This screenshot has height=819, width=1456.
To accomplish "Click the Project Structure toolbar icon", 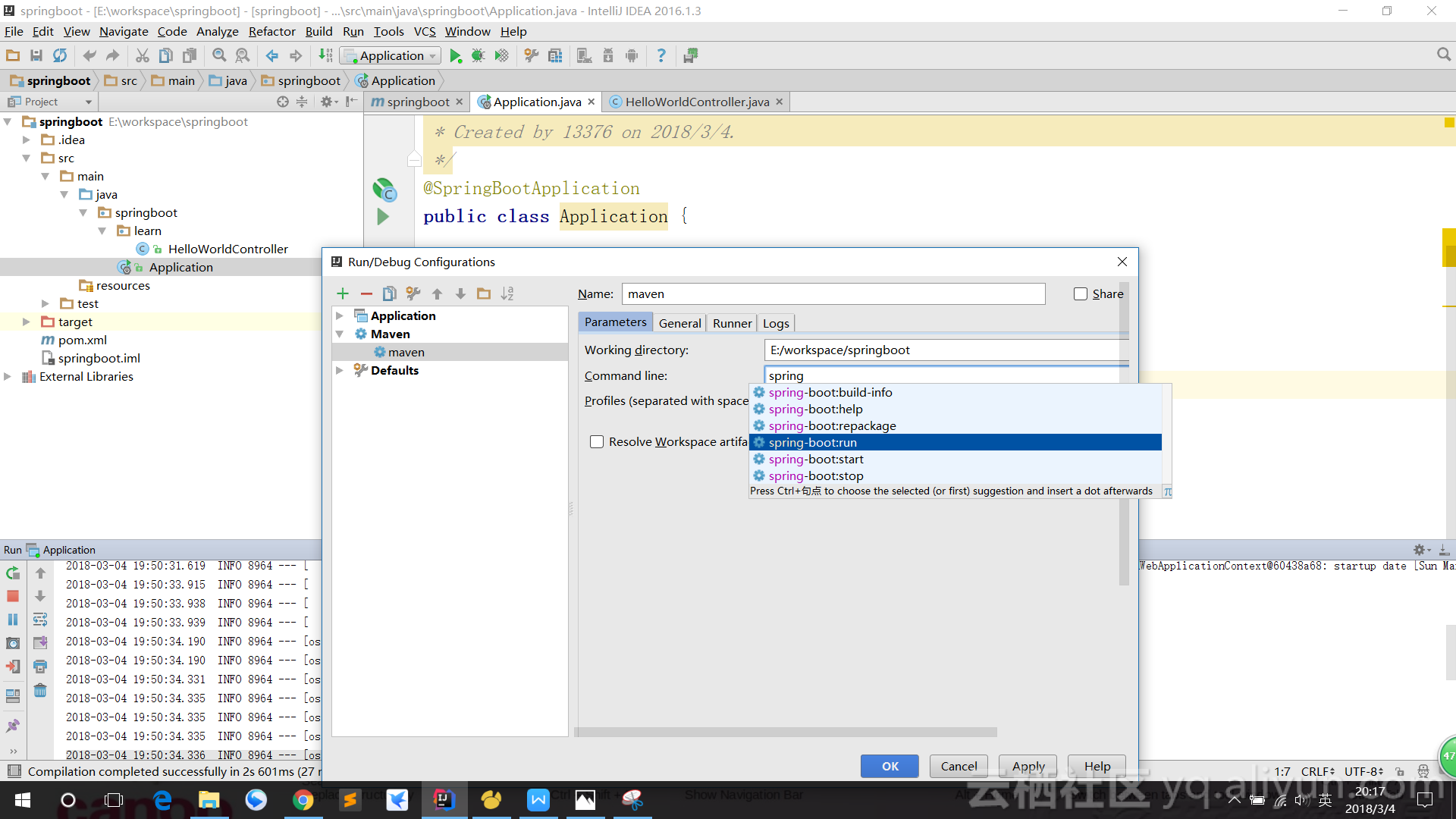I will pyautogui.click(x=555, y=56).
